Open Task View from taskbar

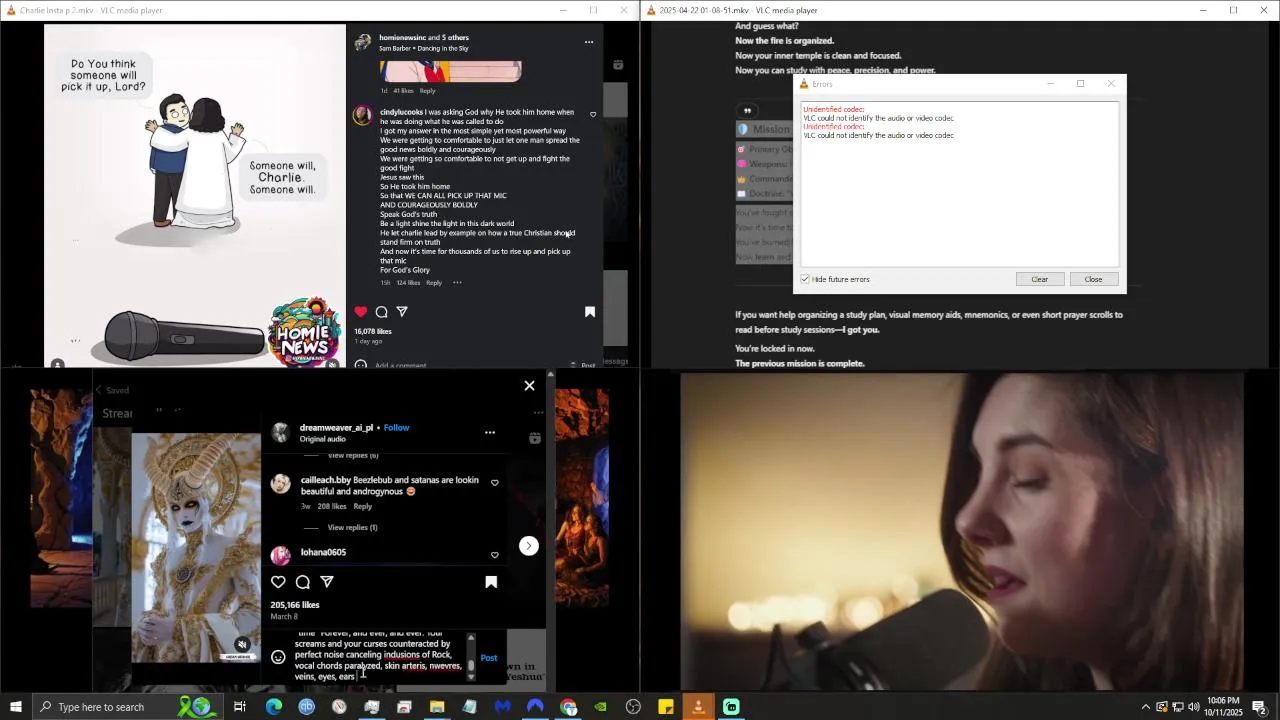tap(240, 707)
